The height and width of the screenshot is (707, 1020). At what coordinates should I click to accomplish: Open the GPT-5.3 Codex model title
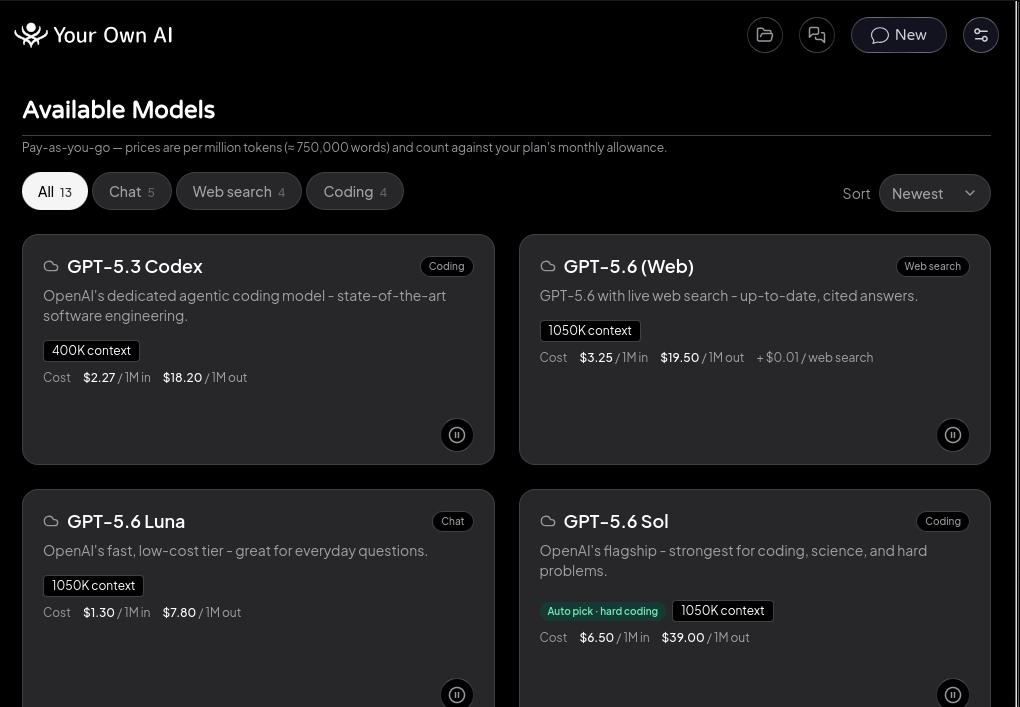coord(135,267)
